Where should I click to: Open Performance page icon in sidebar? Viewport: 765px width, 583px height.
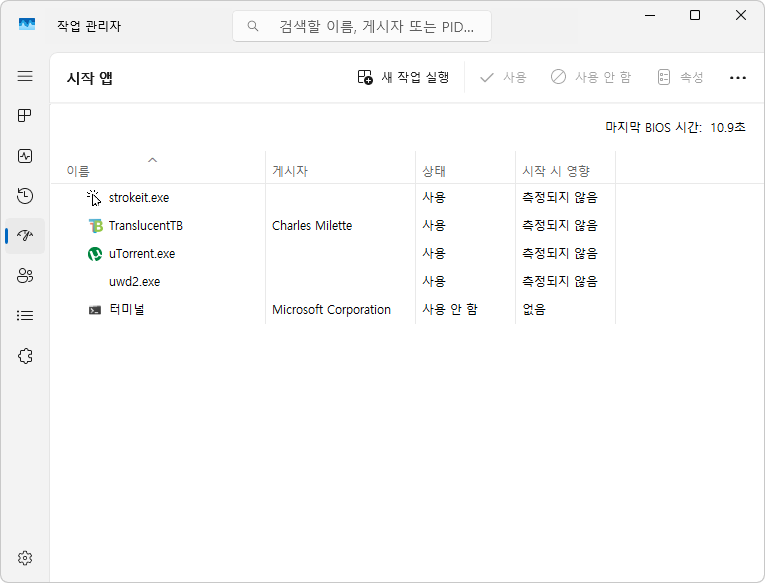click(25, 156)
